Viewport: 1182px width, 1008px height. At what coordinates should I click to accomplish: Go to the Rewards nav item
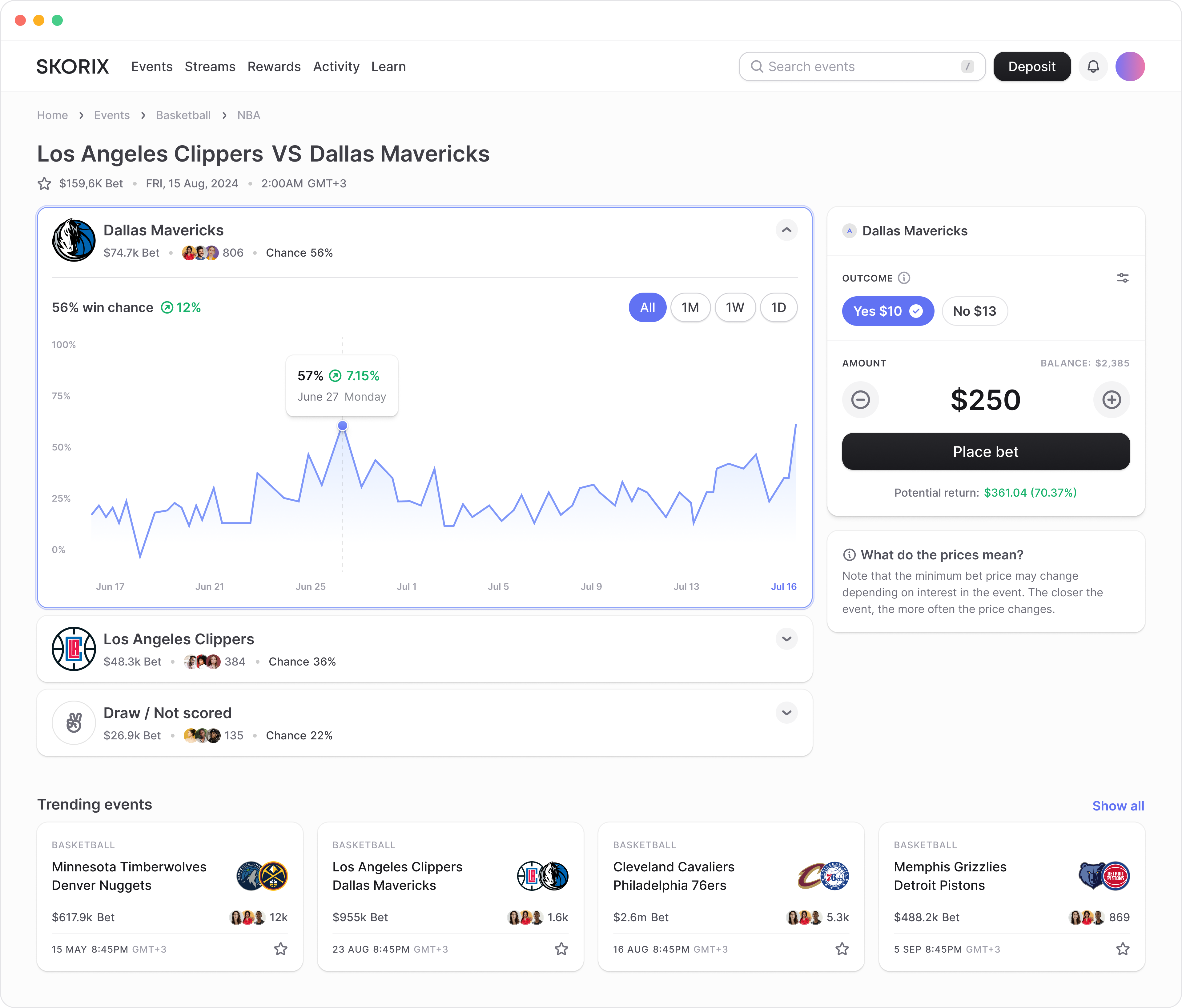[x=274, y=67]
